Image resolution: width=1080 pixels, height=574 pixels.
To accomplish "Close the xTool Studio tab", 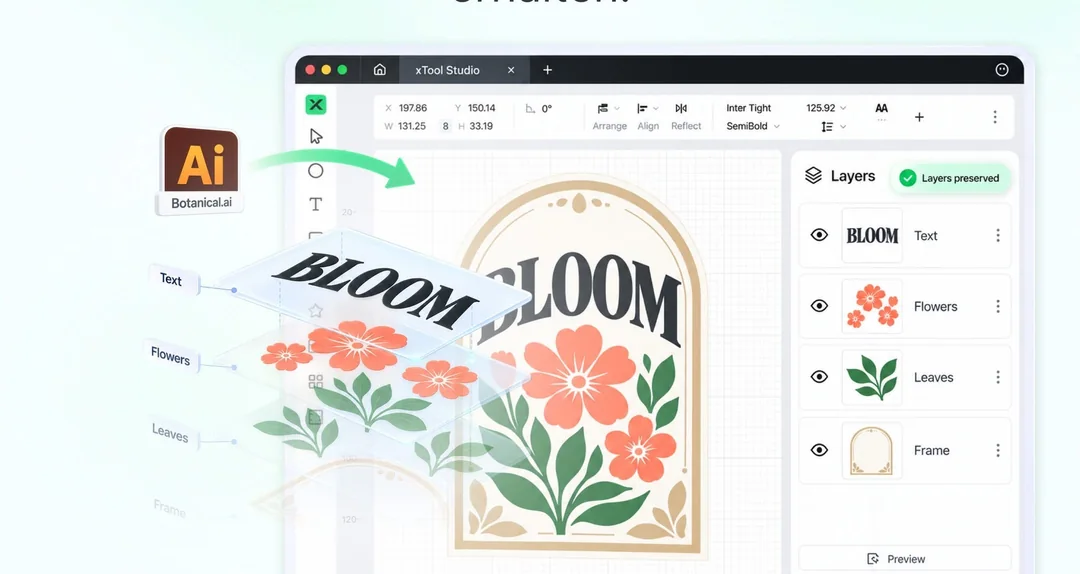I will click(511, 70).
